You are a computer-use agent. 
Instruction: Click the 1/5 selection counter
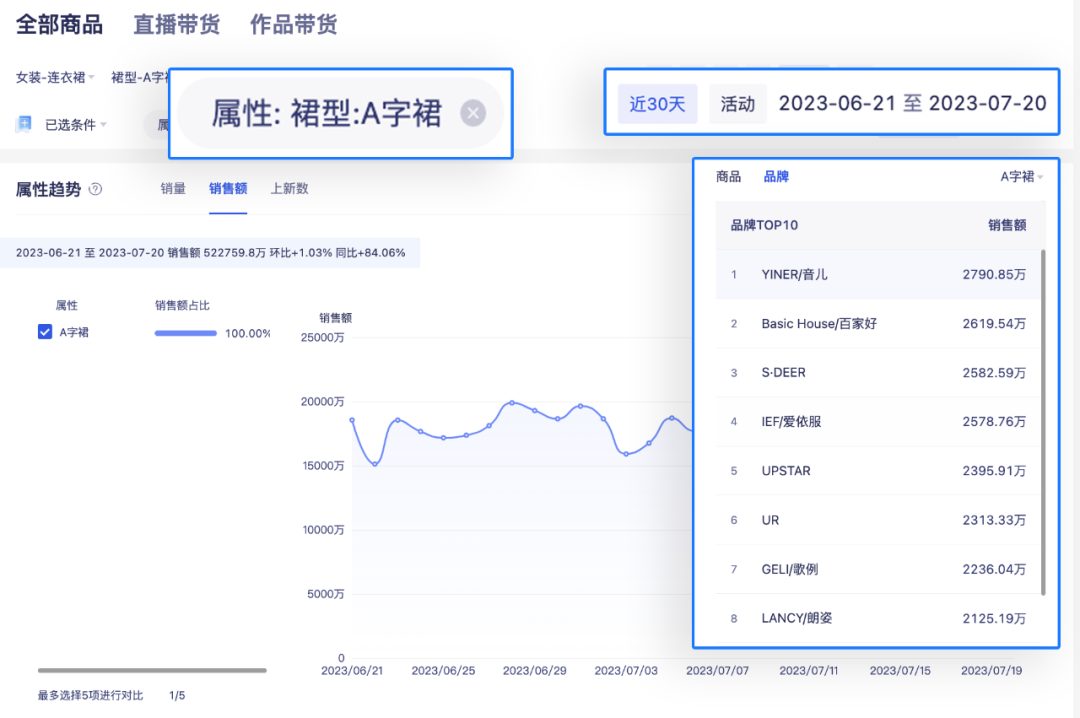pyautogui.click(x=177, y=696)
